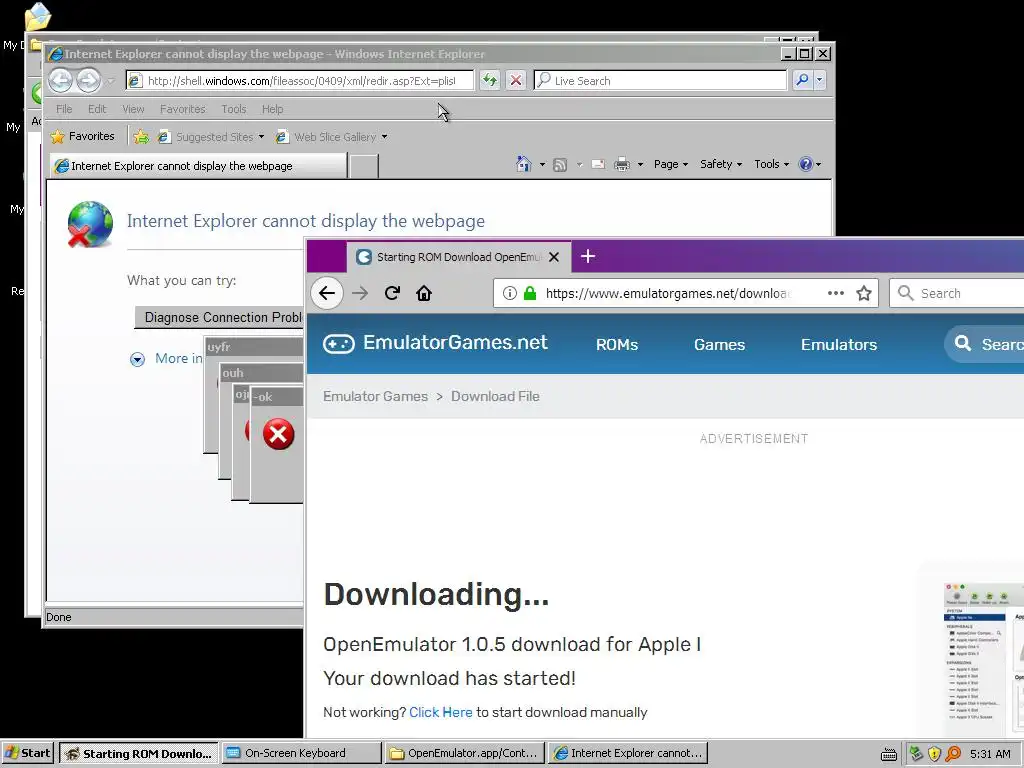Click the Firefox Home button

point(424,293)
